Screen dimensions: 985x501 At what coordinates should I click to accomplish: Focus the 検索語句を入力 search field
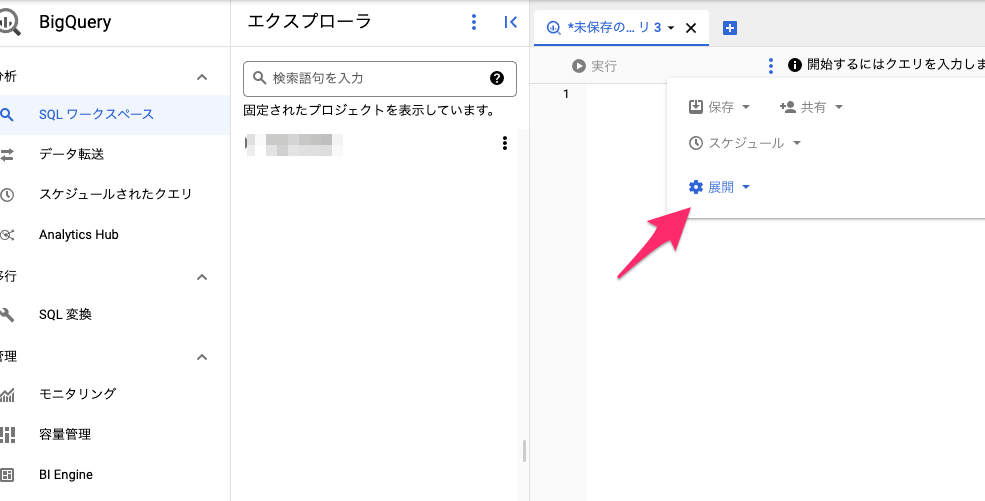380,78
